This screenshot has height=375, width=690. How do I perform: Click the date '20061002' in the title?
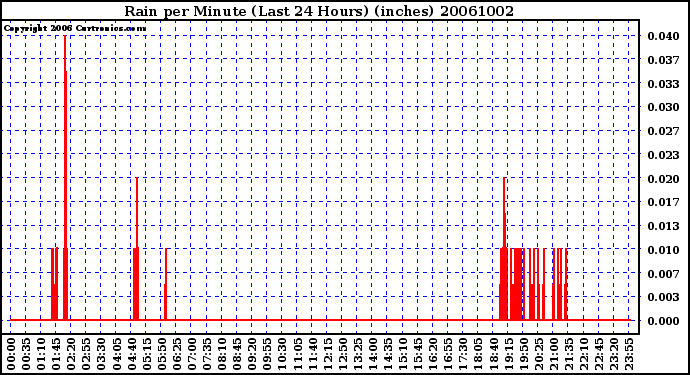477,11
